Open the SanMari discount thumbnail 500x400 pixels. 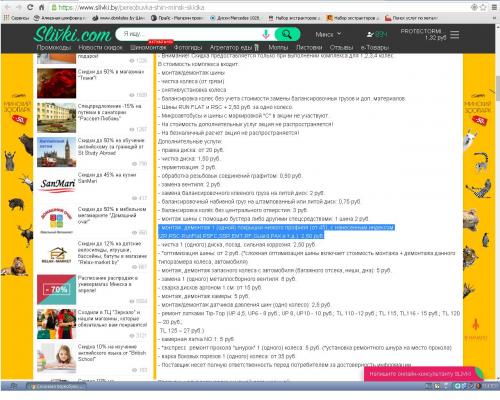point(57,186)
